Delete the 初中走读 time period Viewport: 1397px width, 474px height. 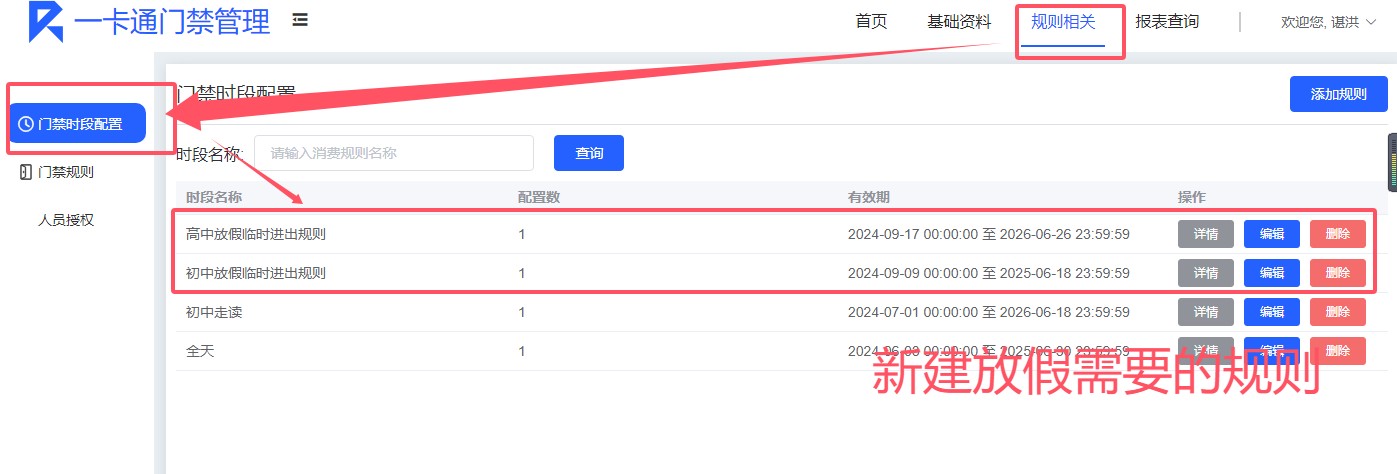coord(1337,312)
